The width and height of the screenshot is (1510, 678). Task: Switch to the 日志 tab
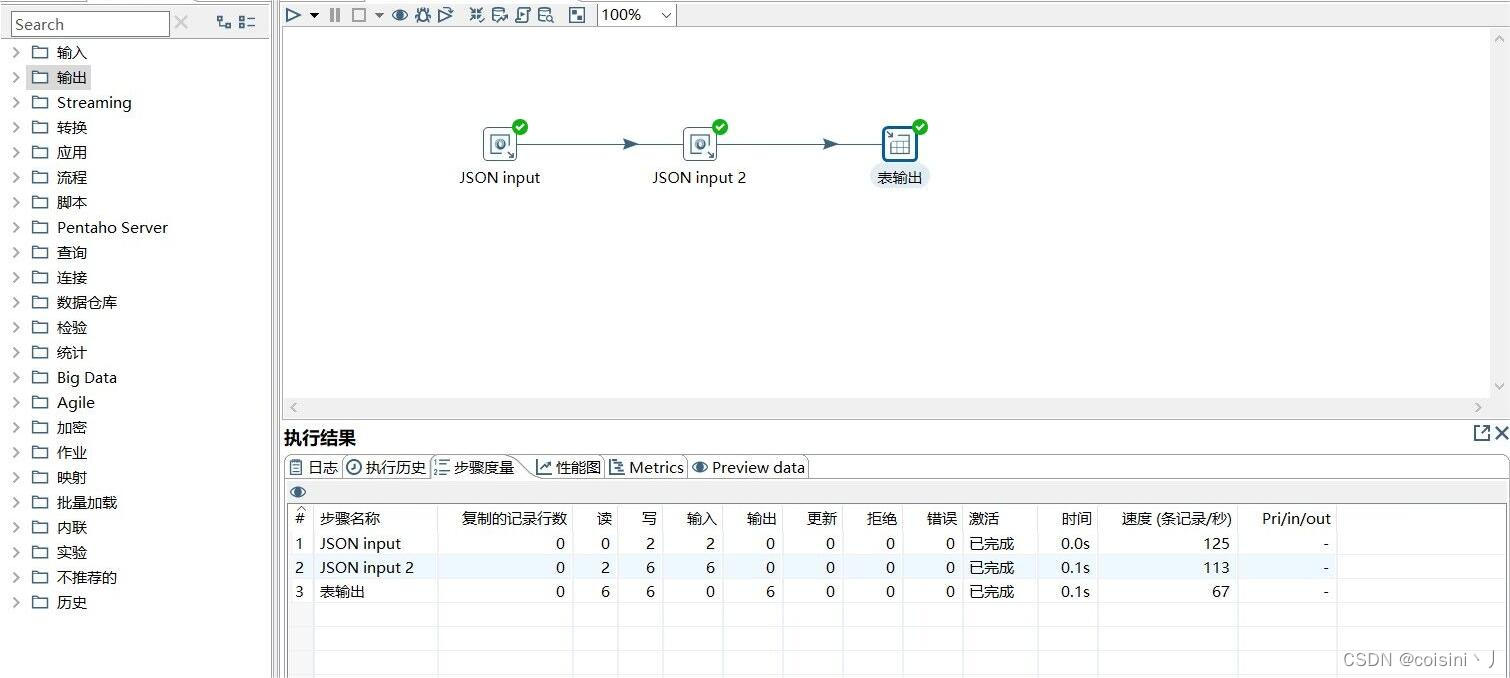(x=314, y=466)
